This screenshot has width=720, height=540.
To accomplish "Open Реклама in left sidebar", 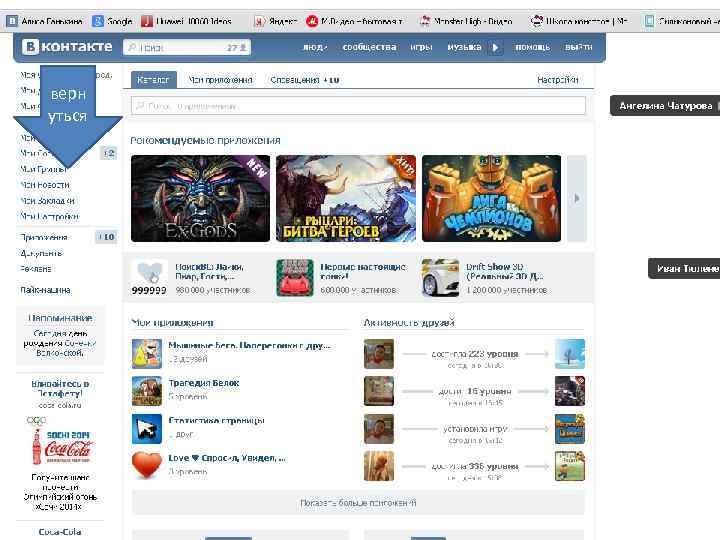I will (36, 269).
